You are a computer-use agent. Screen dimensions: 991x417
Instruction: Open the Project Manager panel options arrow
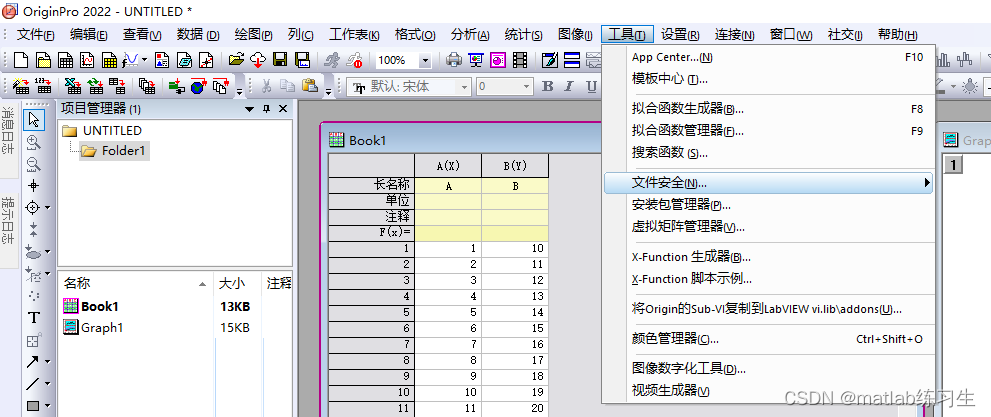tap(250, 109)
